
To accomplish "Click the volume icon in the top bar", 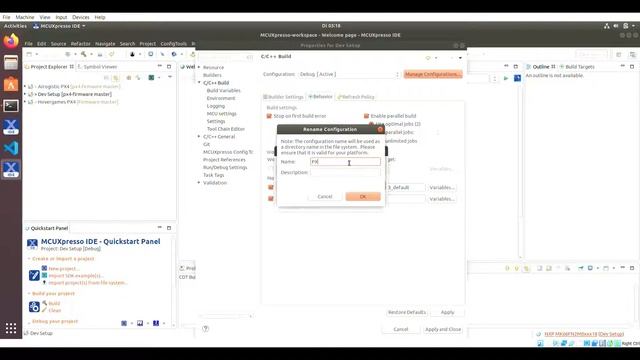I will pos(616,26).
